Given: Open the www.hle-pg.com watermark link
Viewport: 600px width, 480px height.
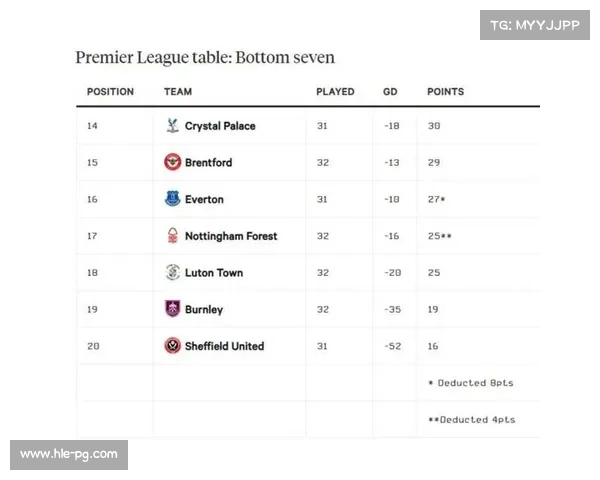Looking at the screenshot, I should [x=69, y=455].
